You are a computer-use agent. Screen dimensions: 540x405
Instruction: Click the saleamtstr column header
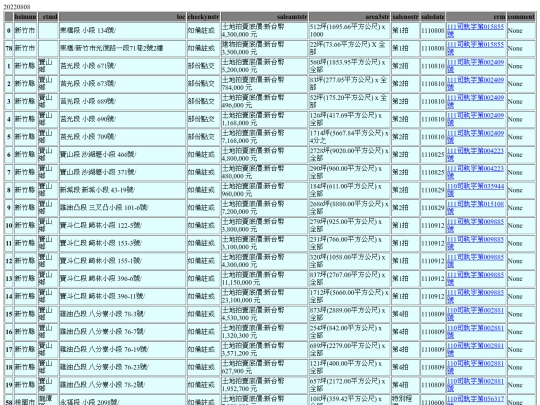click(264, 17)
